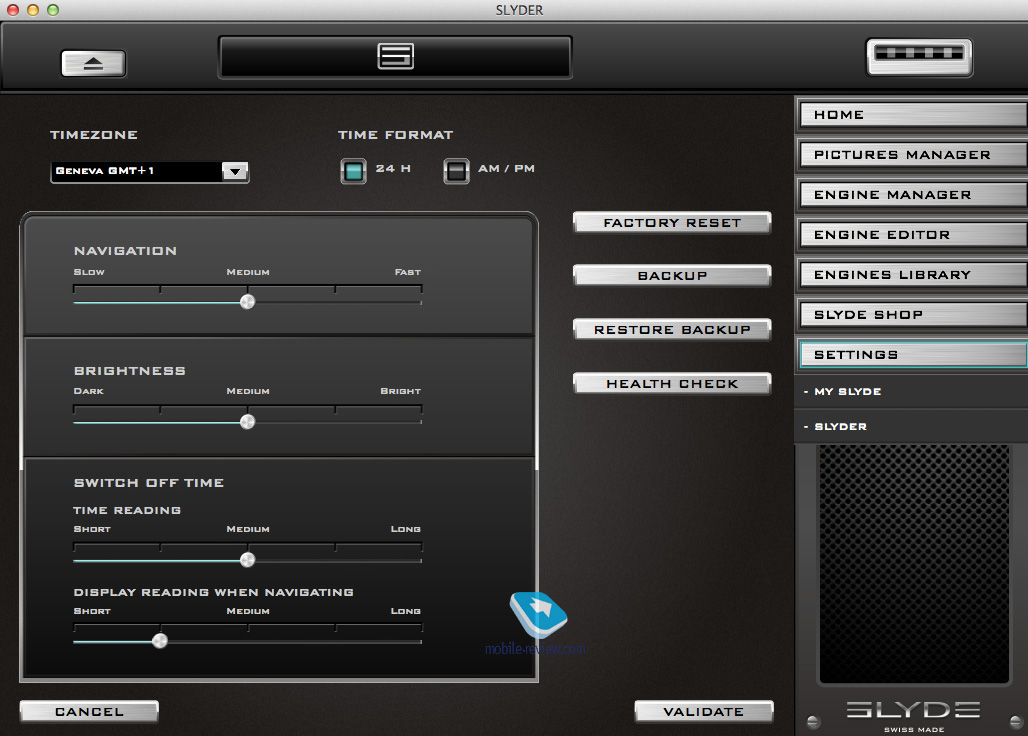Browse the Engines Library

(x=913, y=275)
